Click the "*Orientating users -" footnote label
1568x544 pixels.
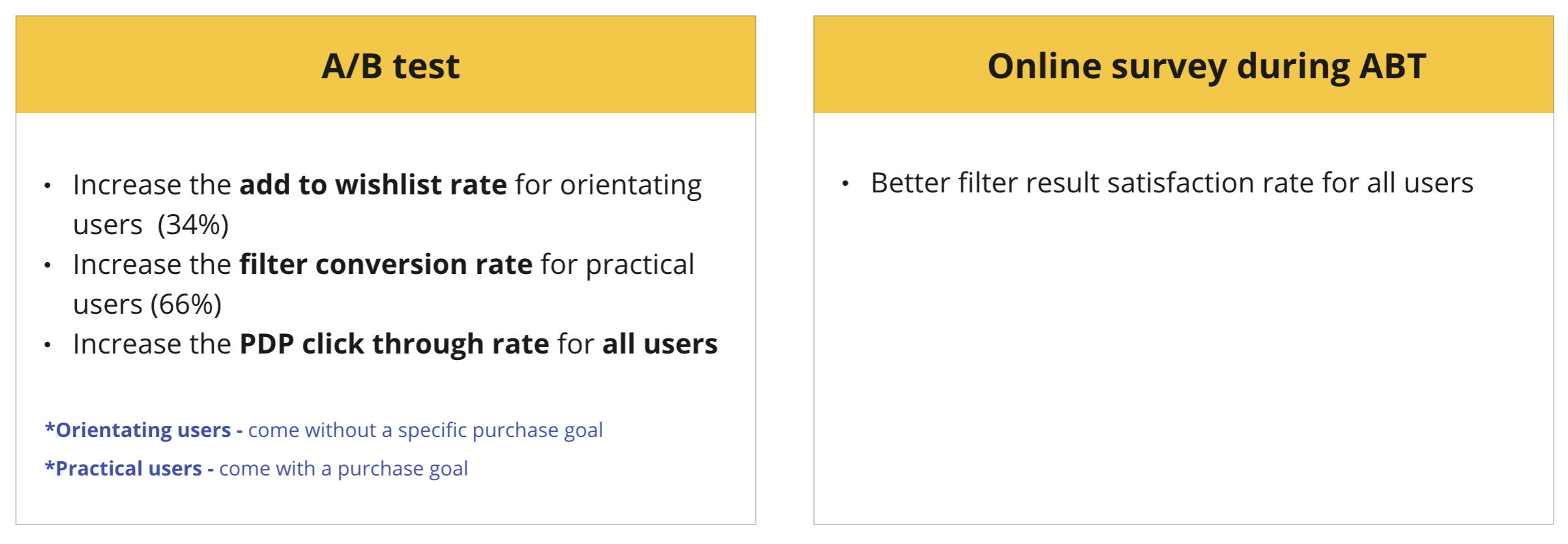[x=143, y=430]
